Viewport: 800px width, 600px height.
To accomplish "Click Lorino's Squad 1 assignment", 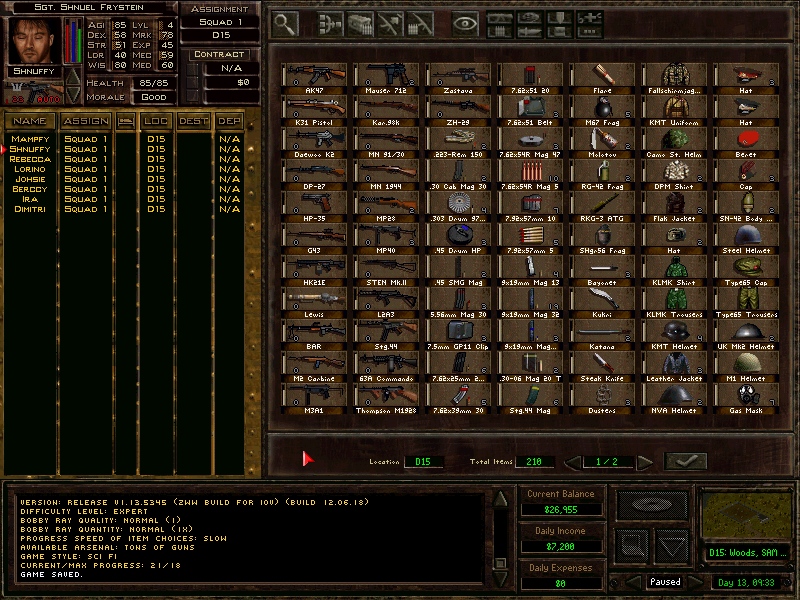I will coord(86,169).
